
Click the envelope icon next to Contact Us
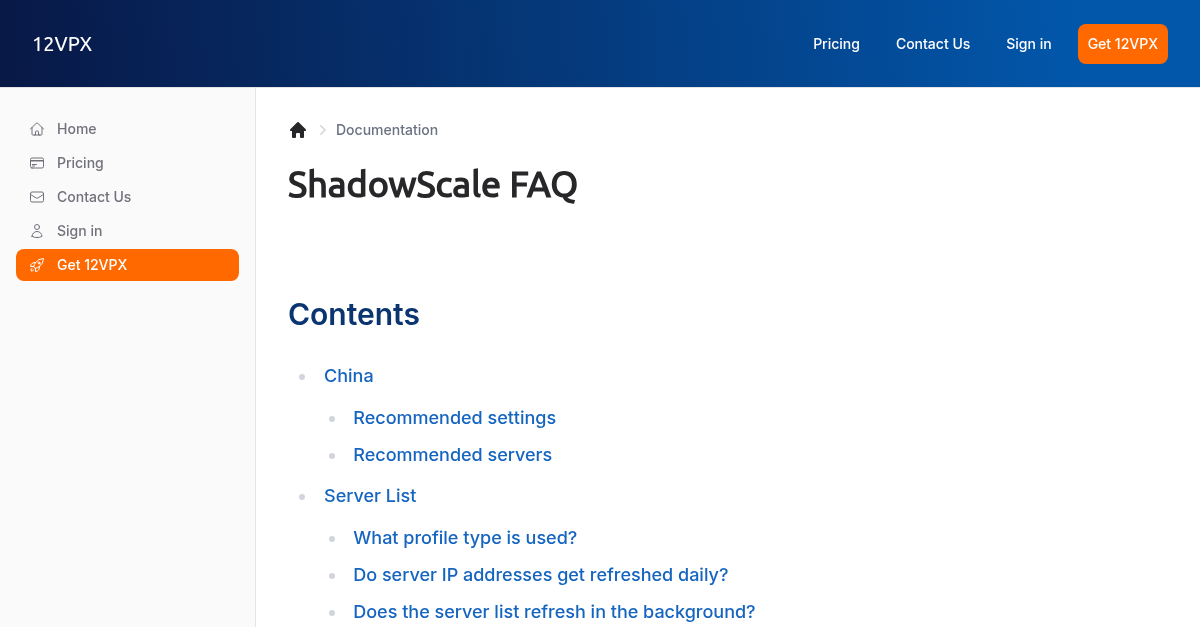pos(36,197)
